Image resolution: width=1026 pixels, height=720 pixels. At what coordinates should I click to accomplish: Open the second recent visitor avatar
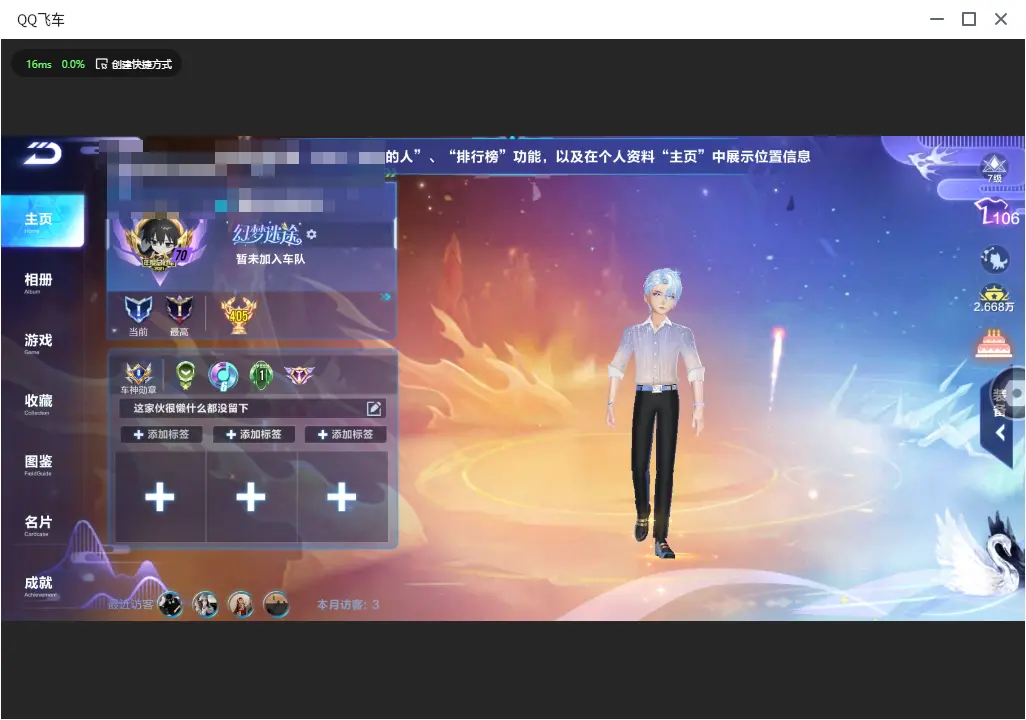coord(205,604)
